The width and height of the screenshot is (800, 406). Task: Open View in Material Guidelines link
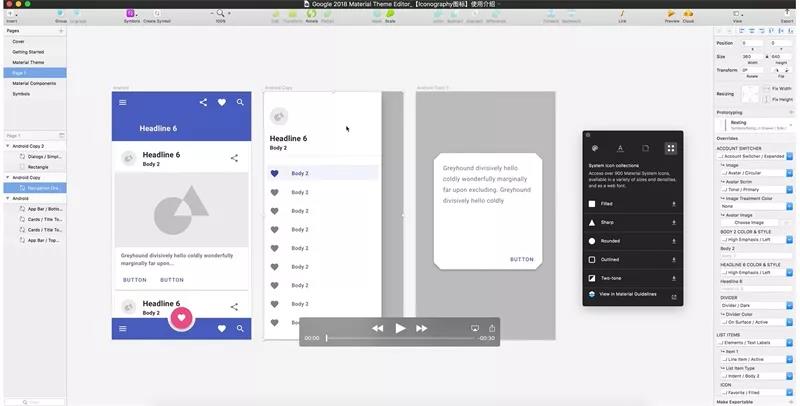pyautogui.click(x=630, y=295)
